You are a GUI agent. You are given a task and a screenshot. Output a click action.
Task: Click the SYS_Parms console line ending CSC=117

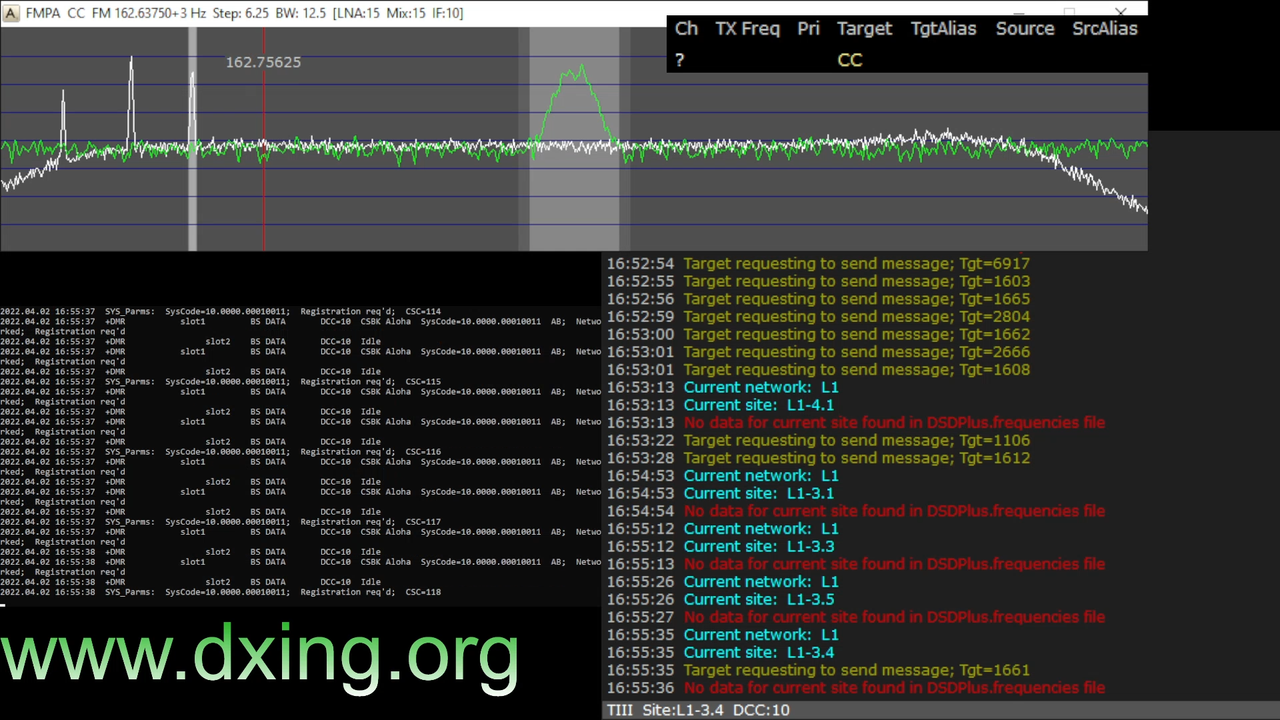[220, 522]
